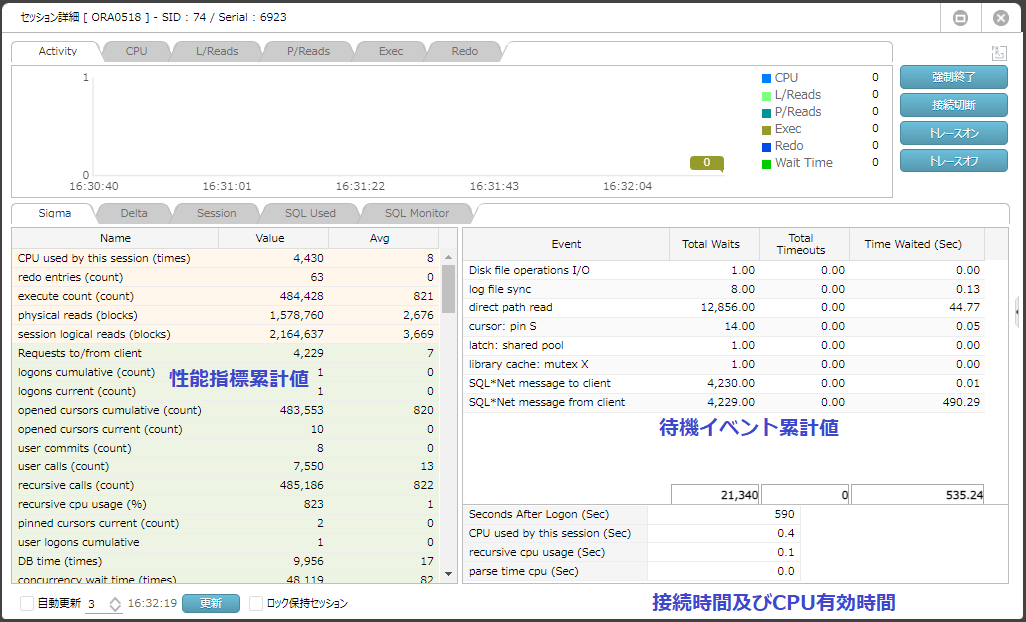The height and width of the screenshot is (622, 1026).
Task: Check the ロック保持セッション checkbox
Action: [x=256, y=603]
